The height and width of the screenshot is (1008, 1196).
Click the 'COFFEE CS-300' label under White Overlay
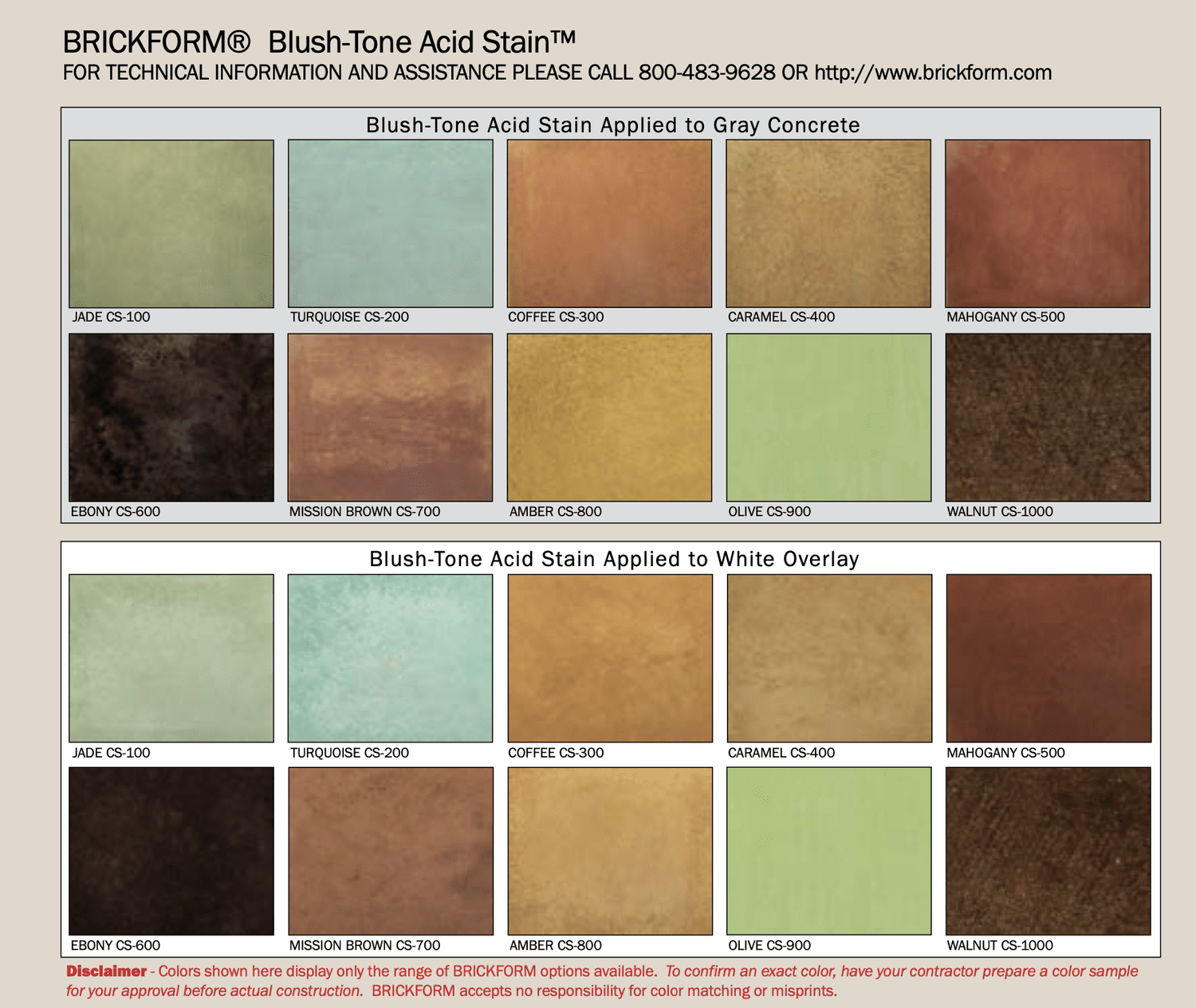556,753
